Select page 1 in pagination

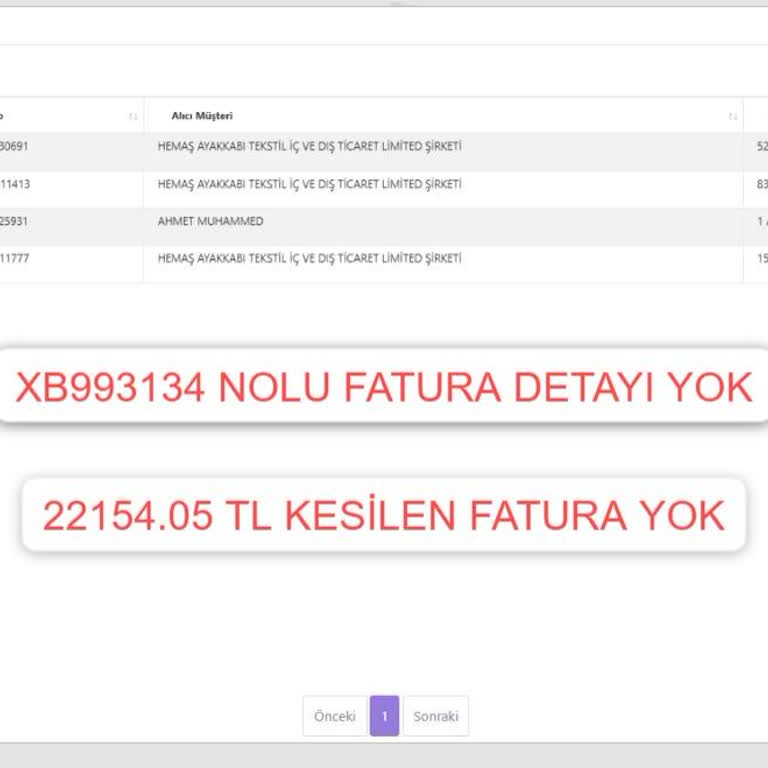384,716
